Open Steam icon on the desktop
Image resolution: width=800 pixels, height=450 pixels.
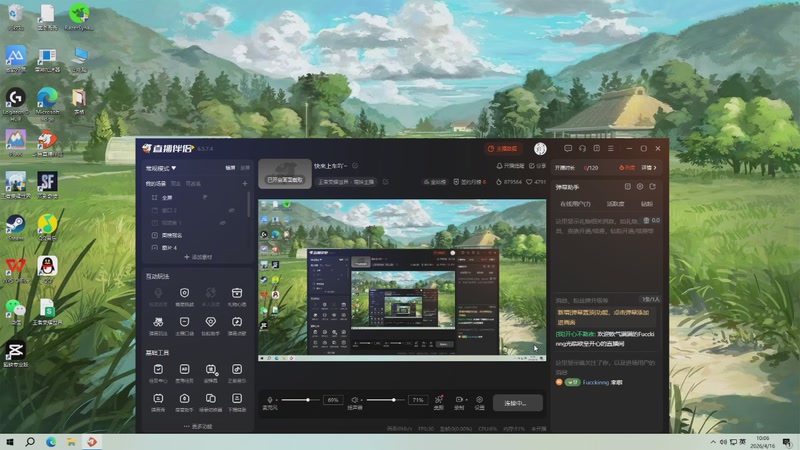15,227
